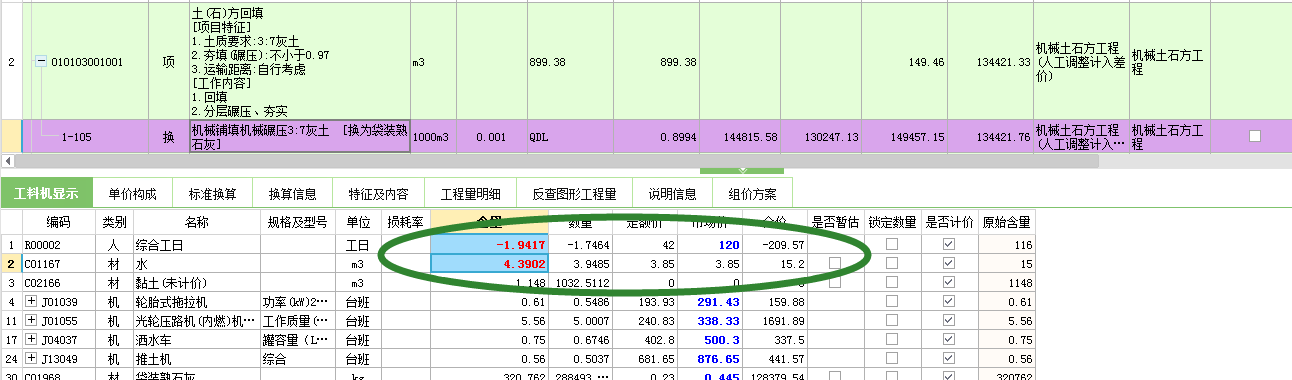The width and height of the screenshot is (1292, 380).
Task: Toggle 锁定数量 for 光轮压路机 row
Action: click(892, 320)
